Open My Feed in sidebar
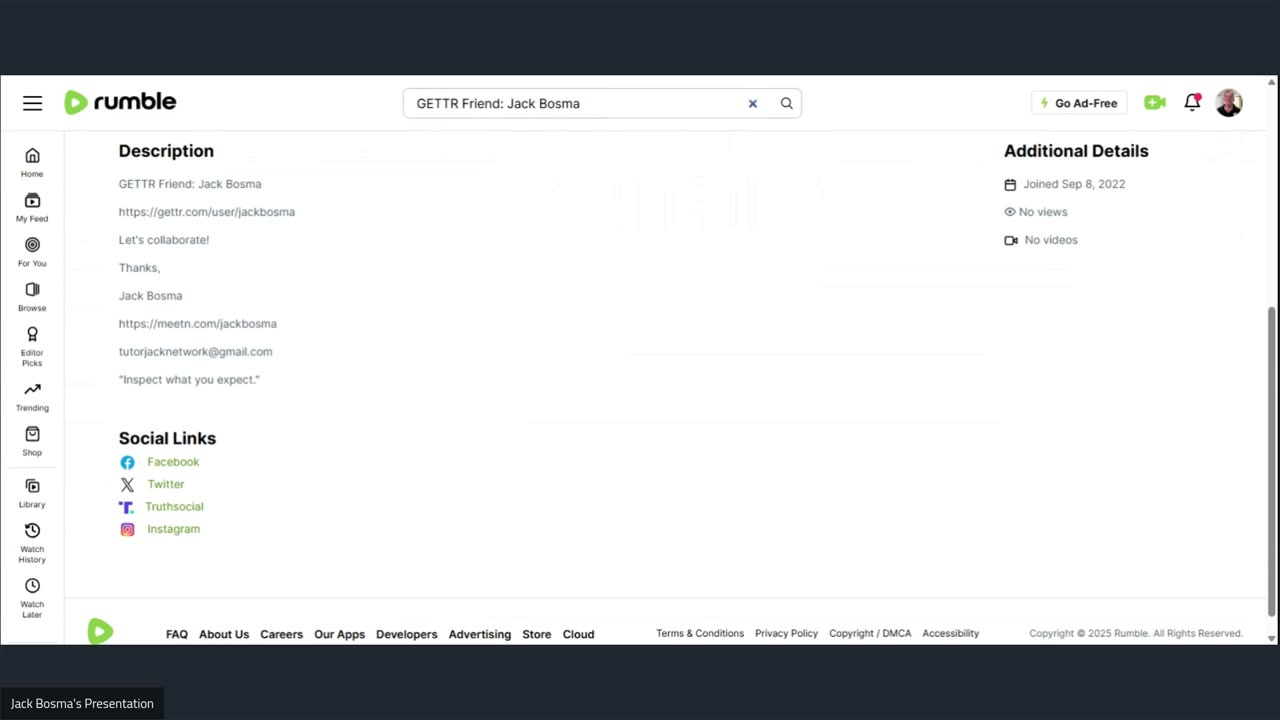Screen dimensions: 1280x720 [32, 207]
